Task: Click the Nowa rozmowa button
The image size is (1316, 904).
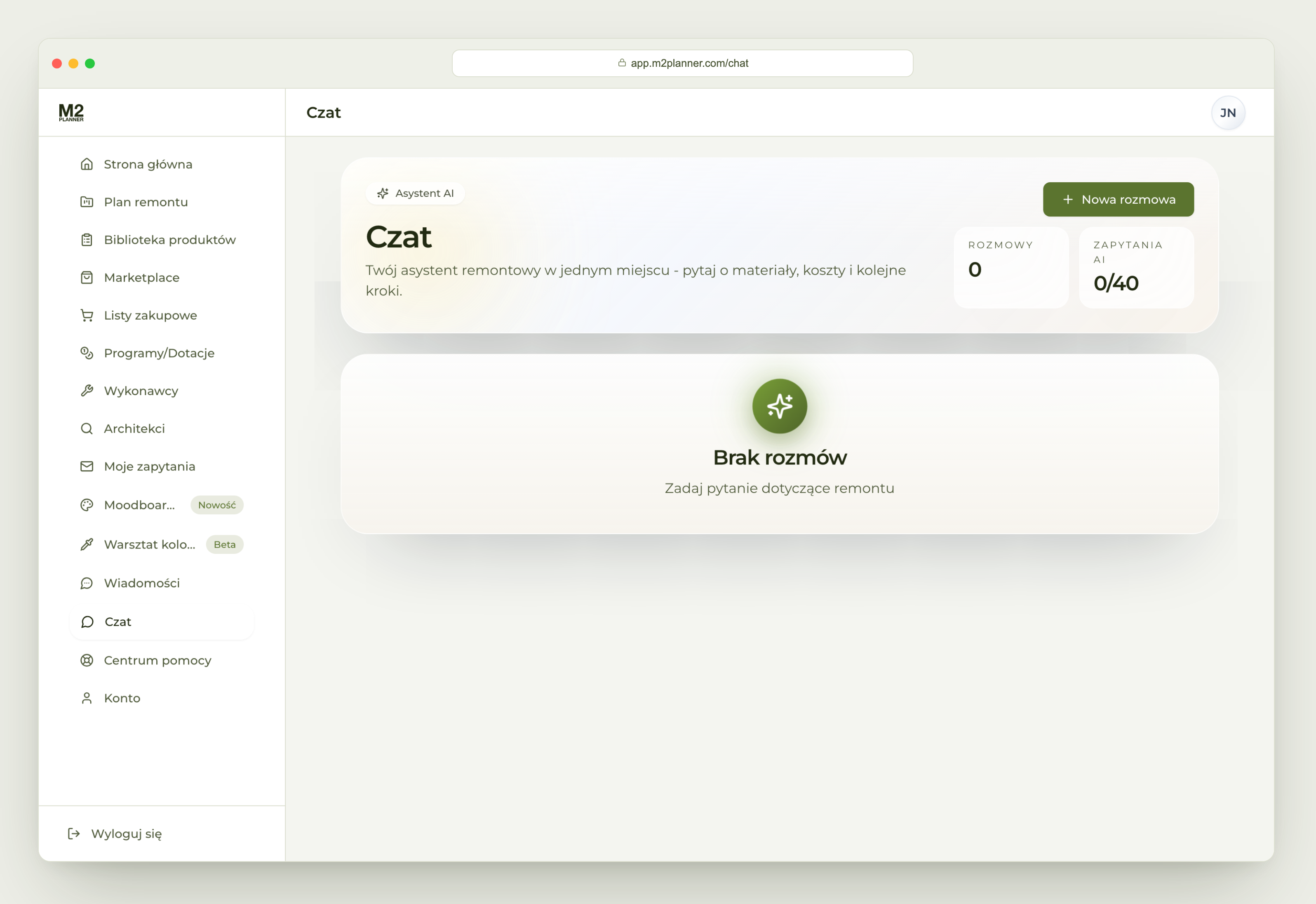Action: point(1119,199)
